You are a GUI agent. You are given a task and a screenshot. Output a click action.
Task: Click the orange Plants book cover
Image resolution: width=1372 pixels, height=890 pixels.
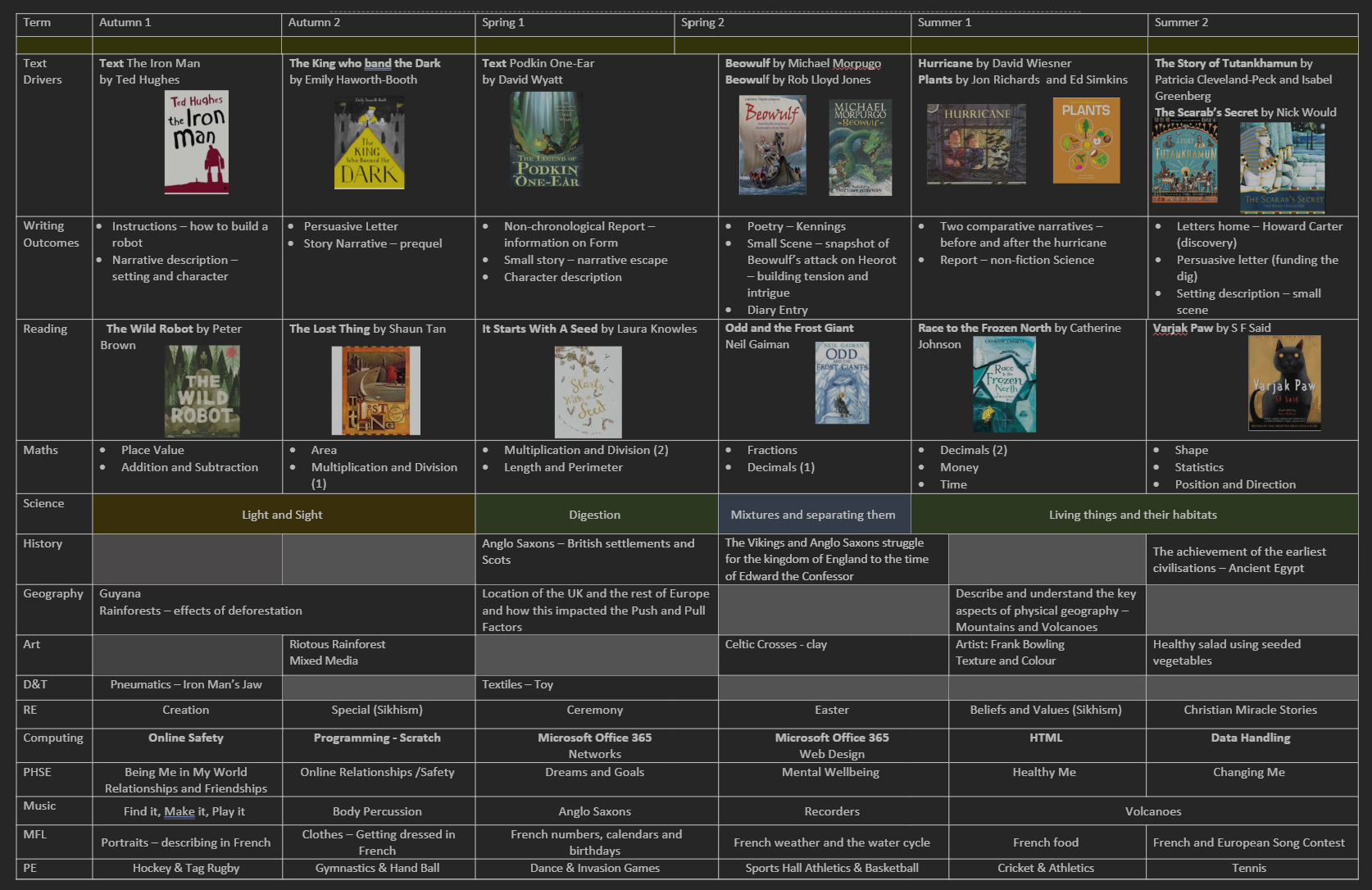[1086, 140]
